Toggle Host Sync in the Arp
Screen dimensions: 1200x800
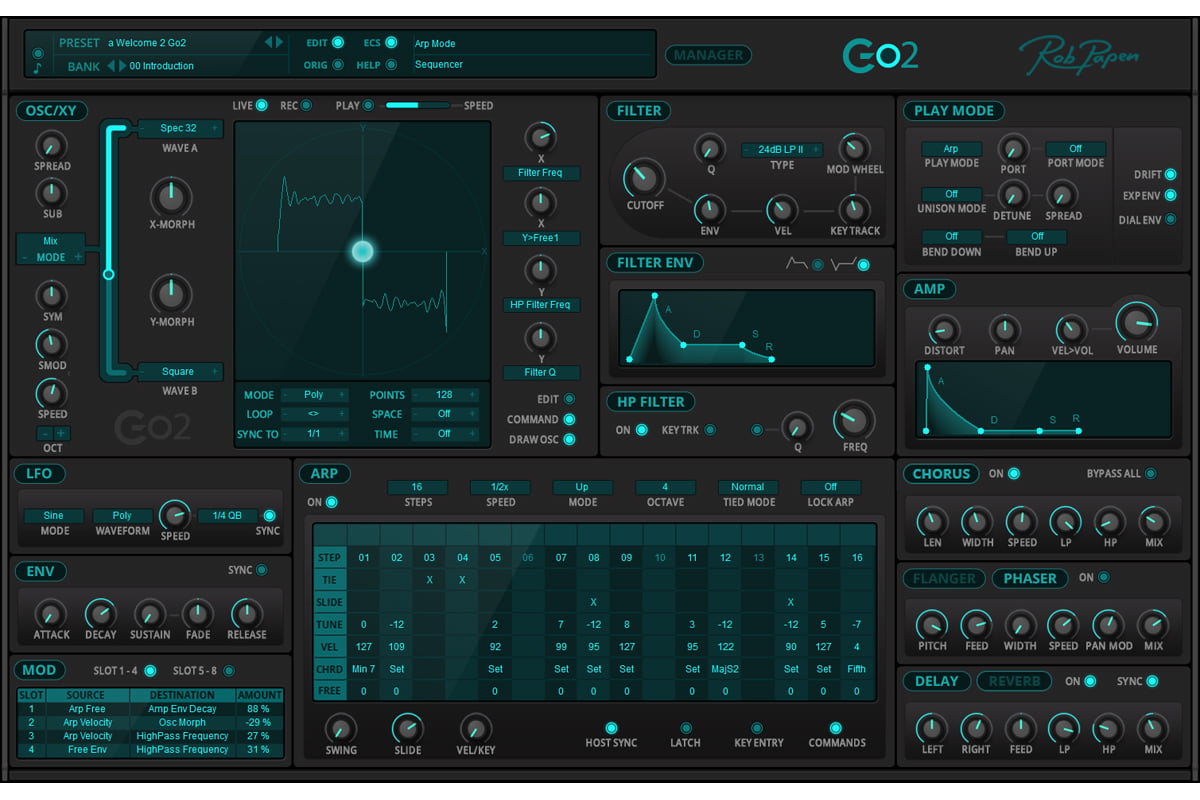point(611,728)
